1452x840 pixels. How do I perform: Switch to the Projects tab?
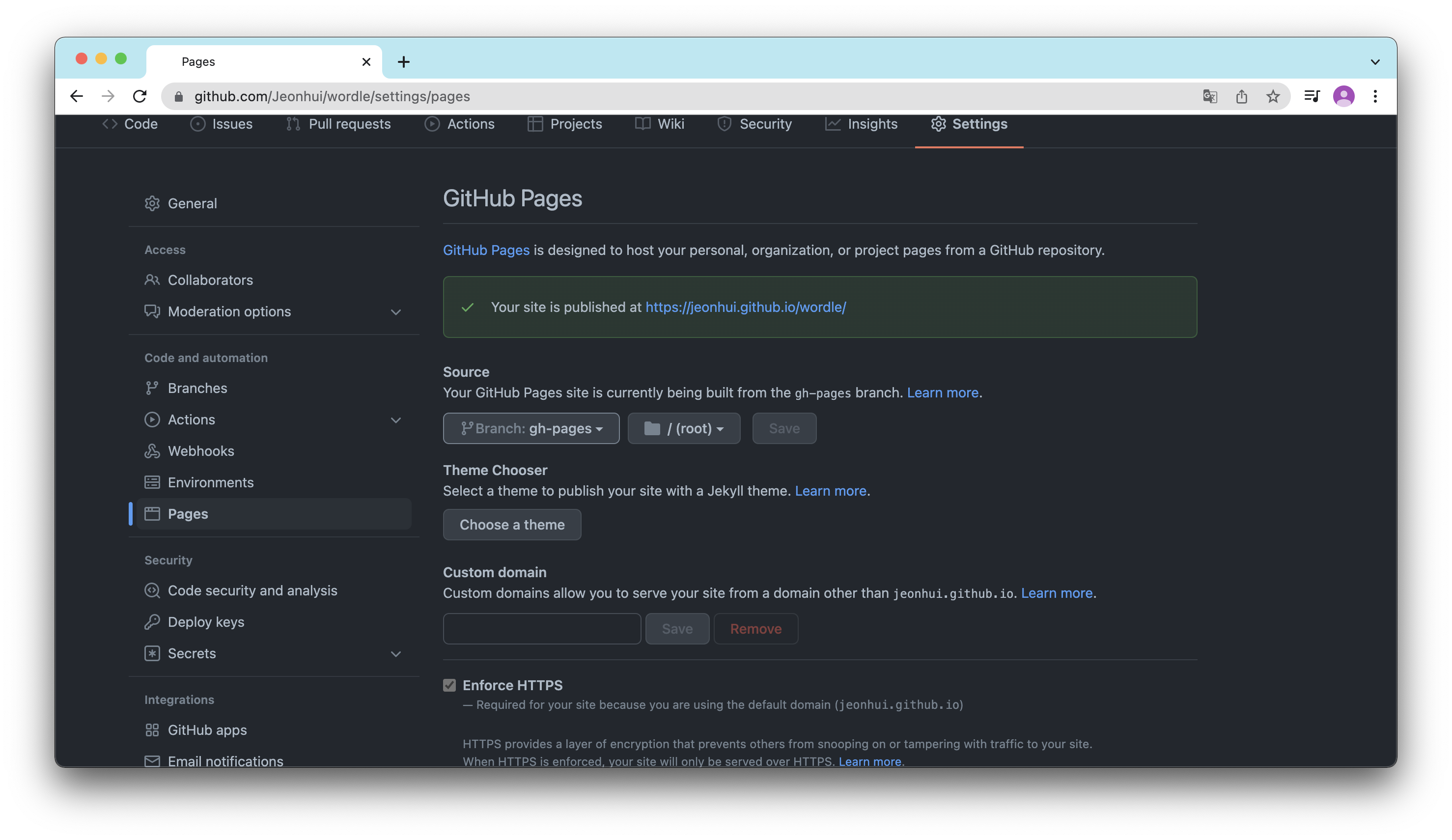pos(565,124)
